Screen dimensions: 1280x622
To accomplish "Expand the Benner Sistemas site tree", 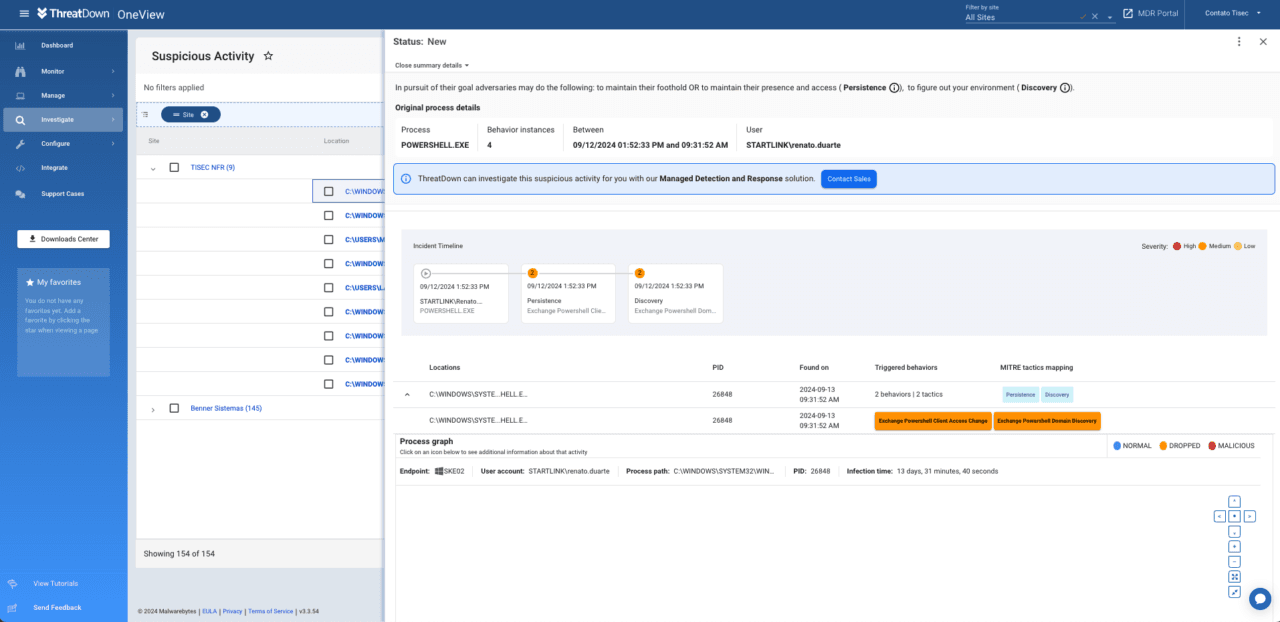I will click(x=152, y=408).
